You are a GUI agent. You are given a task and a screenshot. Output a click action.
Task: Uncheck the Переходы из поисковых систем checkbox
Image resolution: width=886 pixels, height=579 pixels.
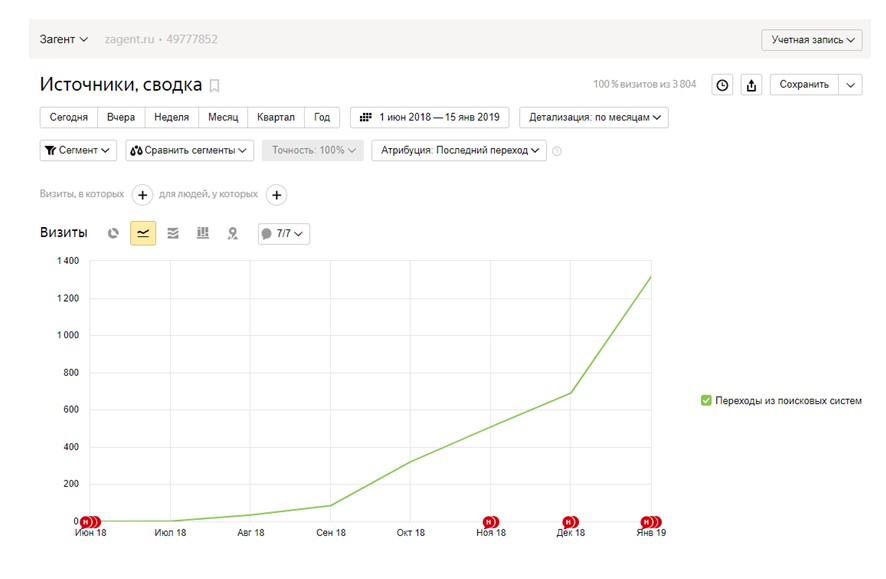click(x=706, y=400)
